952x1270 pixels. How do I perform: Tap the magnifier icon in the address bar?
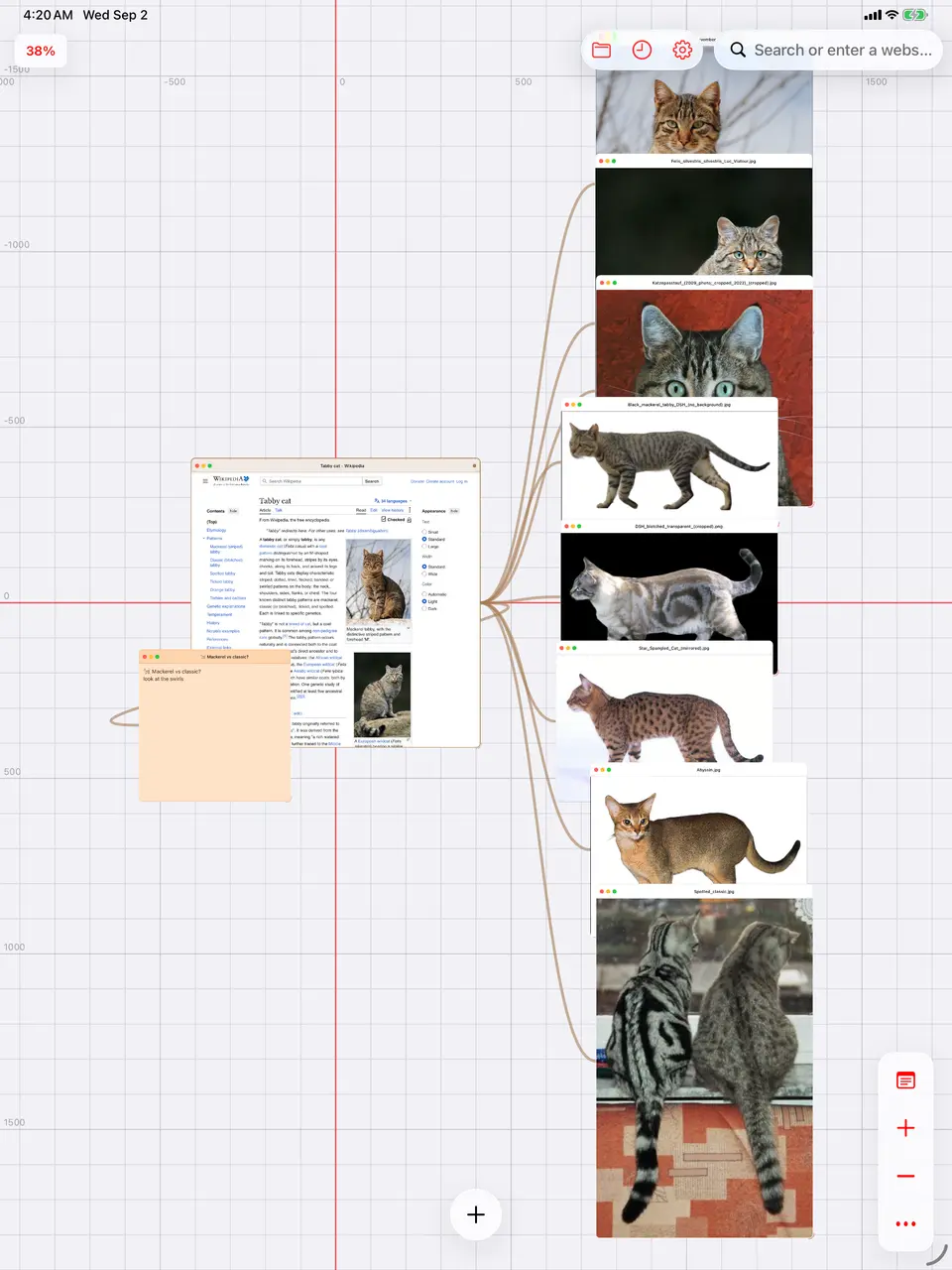(738, 50)
